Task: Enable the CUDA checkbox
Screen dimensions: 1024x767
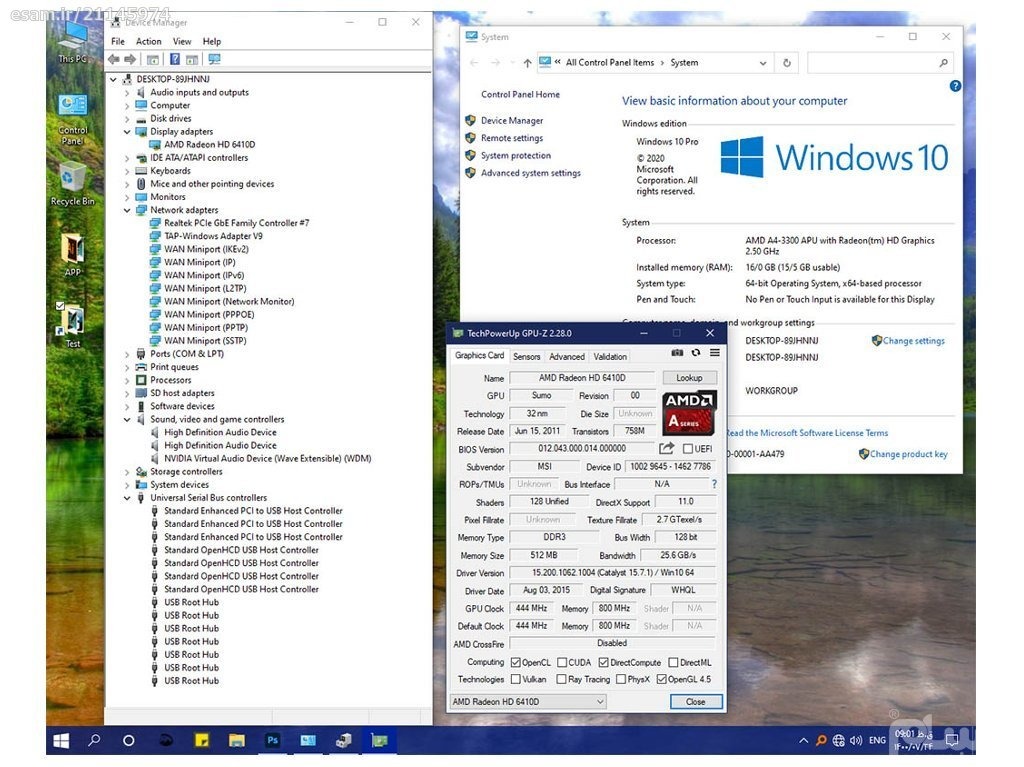Action: pos(563,662)
